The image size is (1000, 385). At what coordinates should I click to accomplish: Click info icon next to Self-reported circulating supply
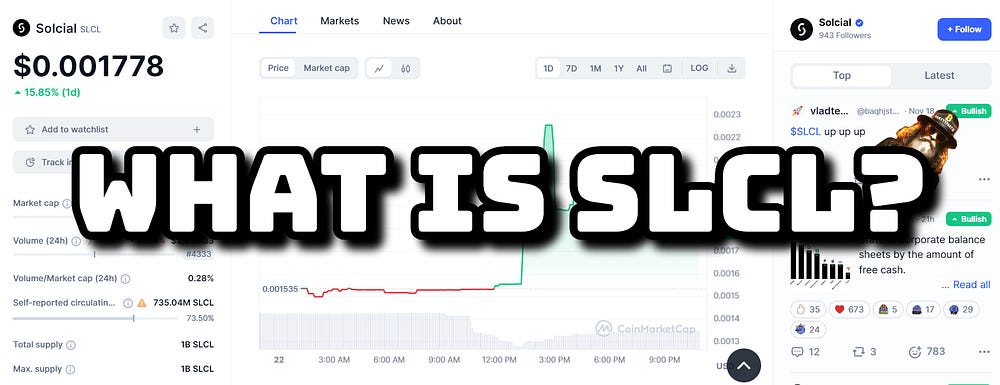pos(128,303)
